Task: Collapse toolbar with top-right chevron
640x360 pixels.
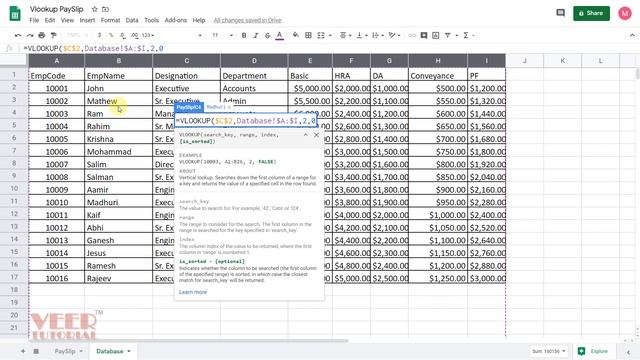Action: (632, 36)
